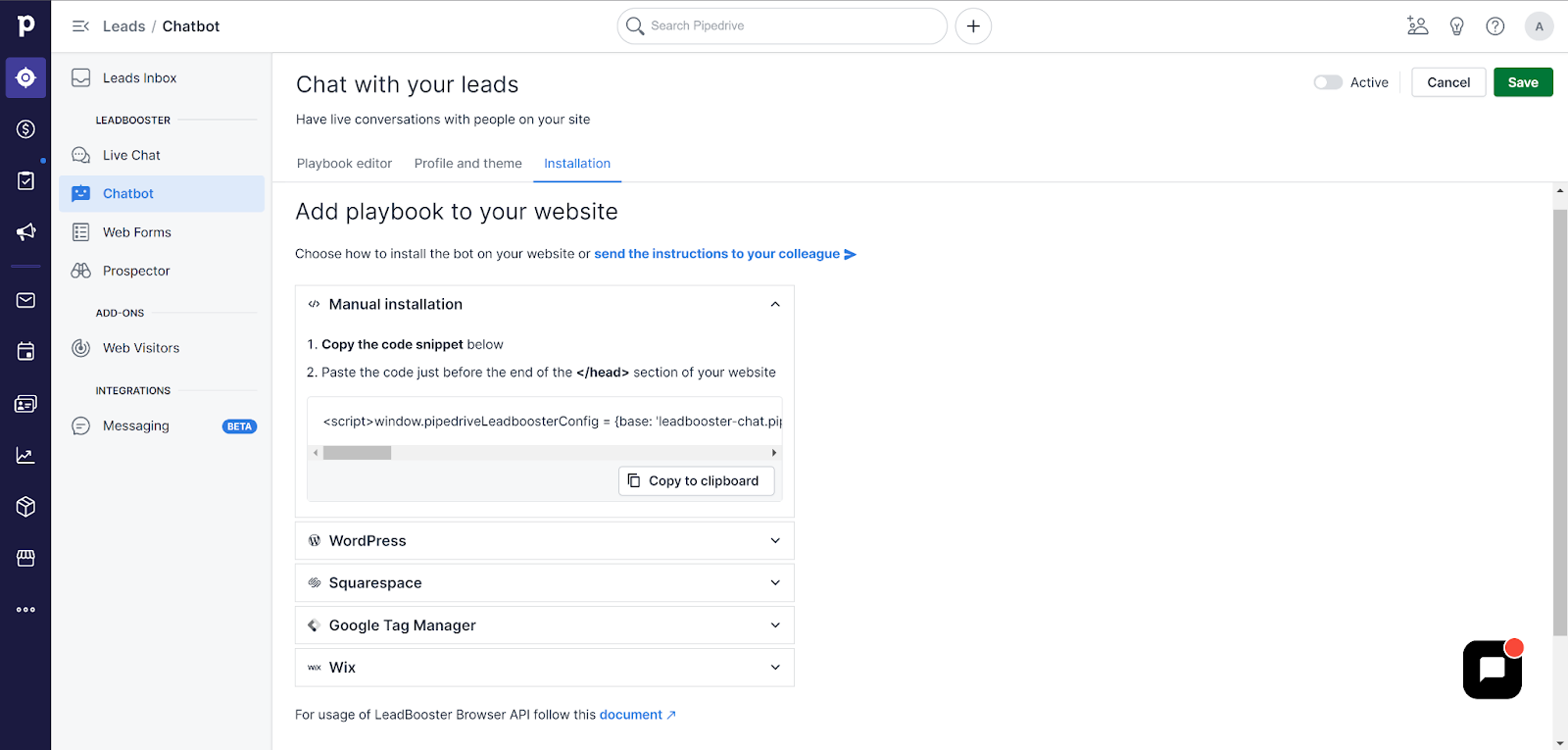
Task: Open the Products cube icon
Action: click(x=25, y=507)
